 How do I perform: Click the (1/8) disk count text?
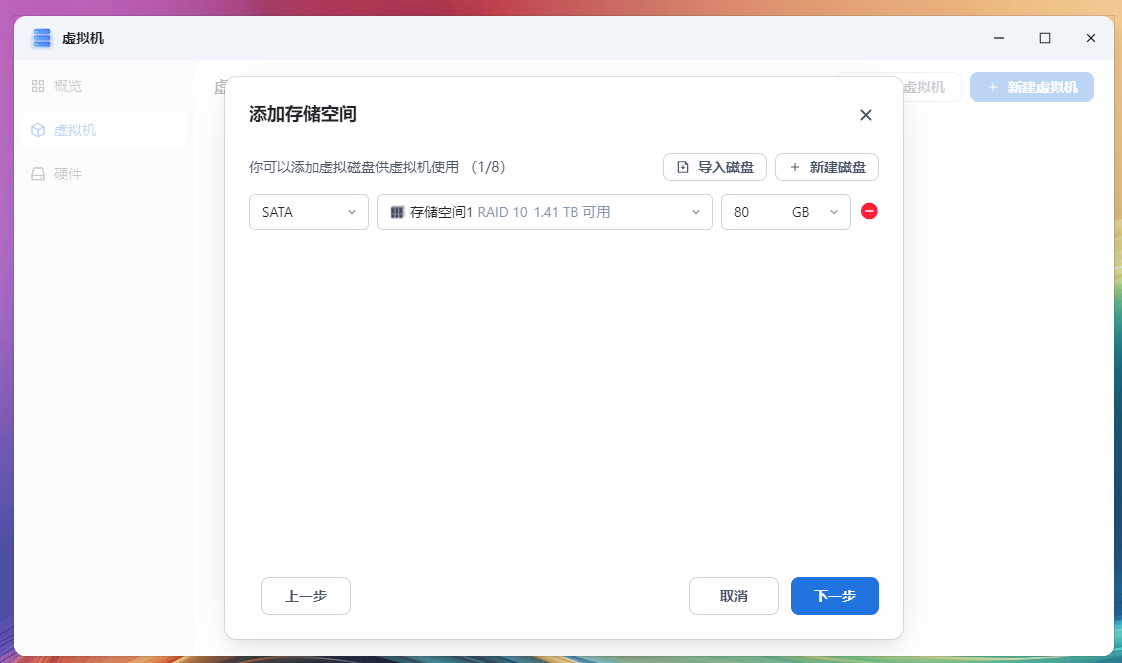coord(488,167)
